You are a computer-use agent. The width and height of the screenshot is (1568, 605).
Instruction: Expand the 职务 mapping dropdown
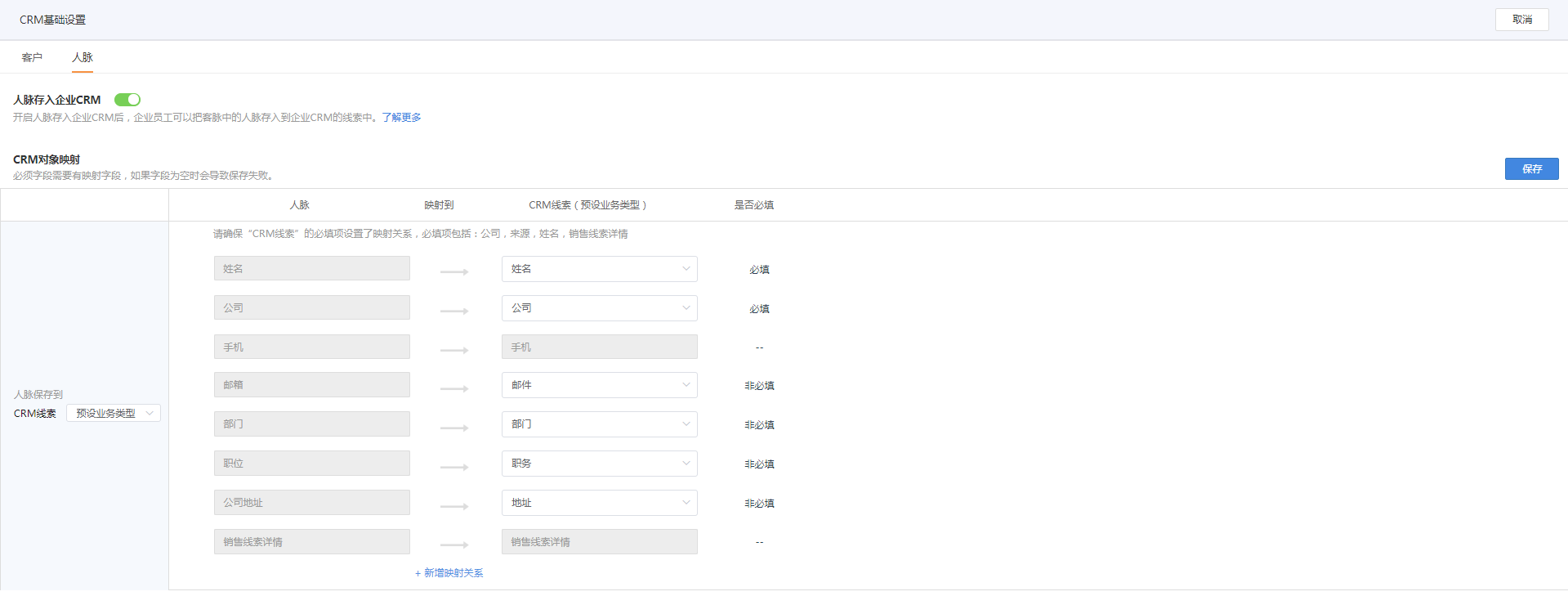(599, 464)
